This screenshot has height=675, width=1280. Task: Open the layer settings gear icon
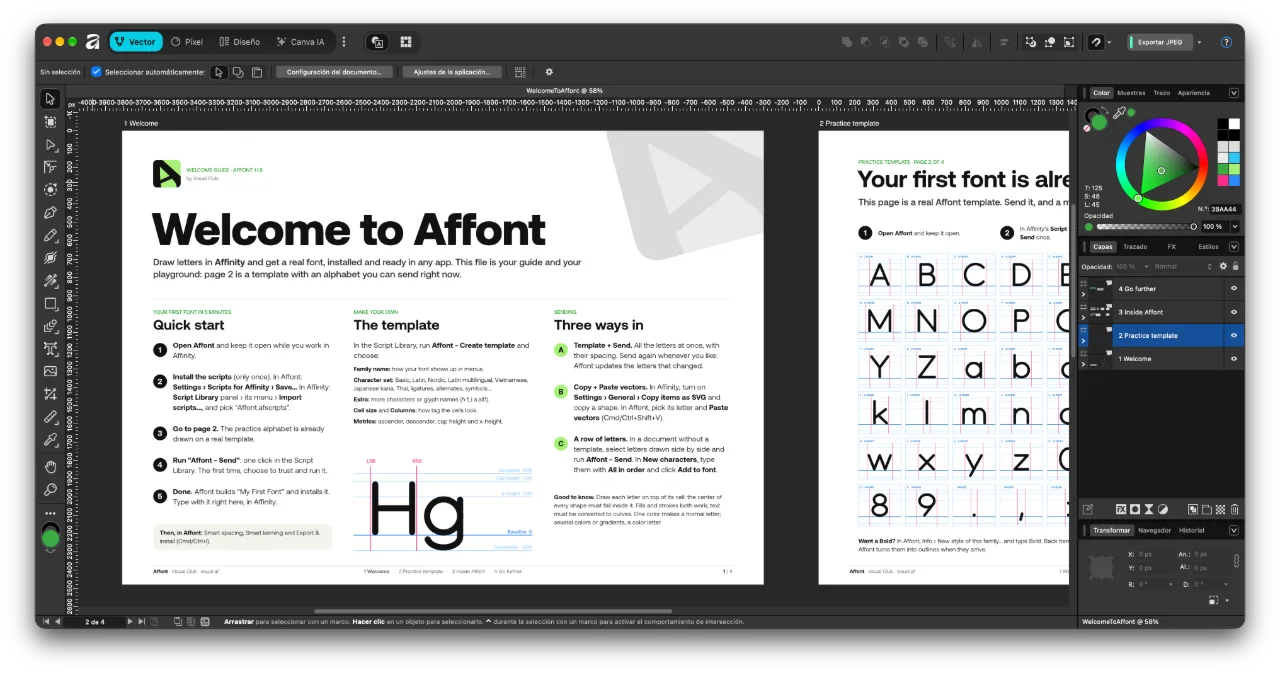(1223, 267)
